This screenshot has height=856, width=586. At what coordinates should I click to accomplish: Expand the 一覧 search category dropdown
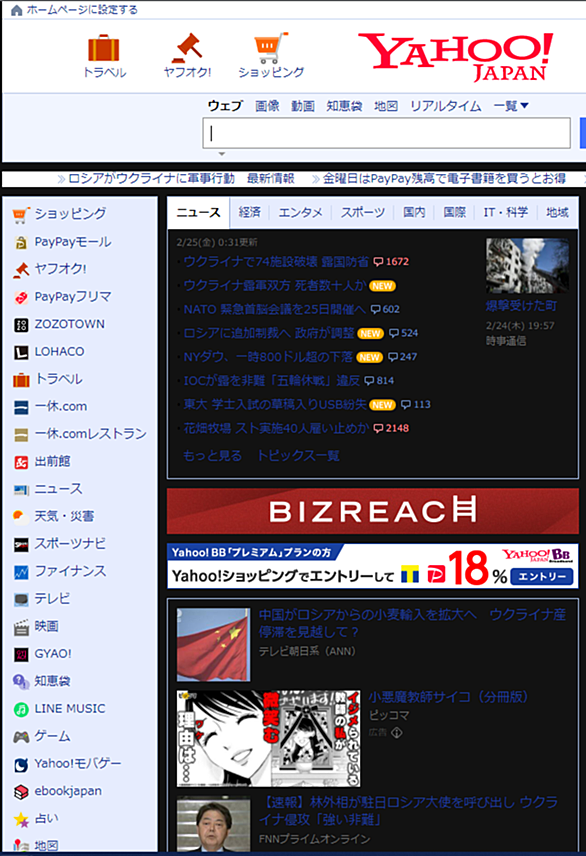tap(511, 106)
